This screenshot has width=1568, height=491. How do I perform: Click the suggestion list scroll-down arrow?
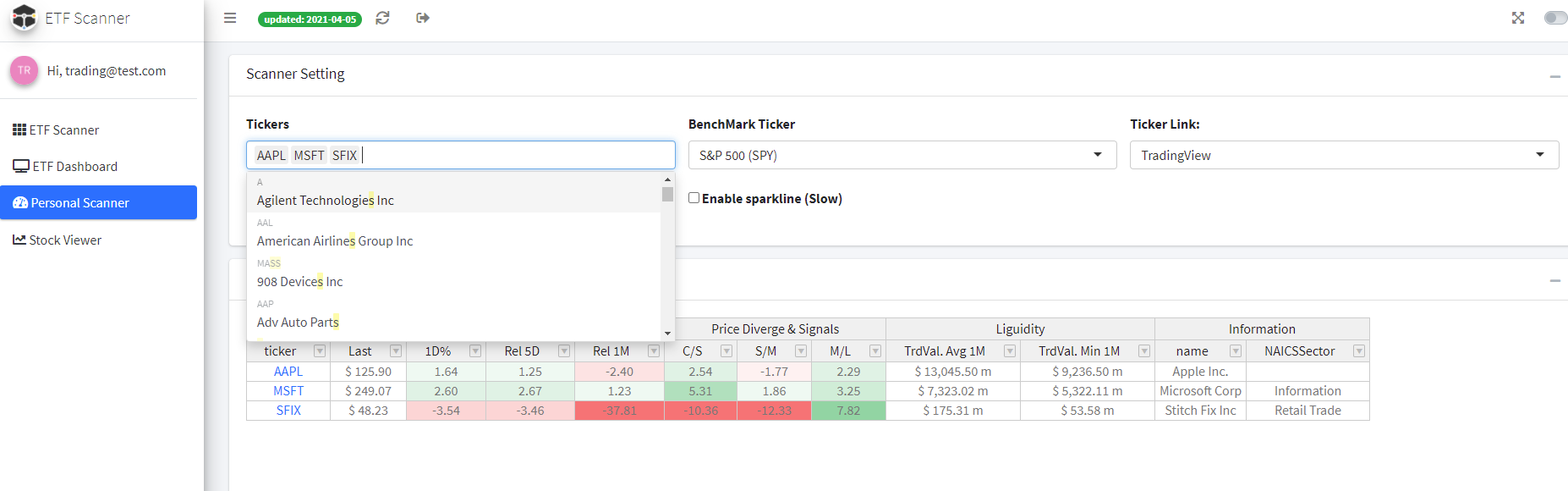(667, 334)
